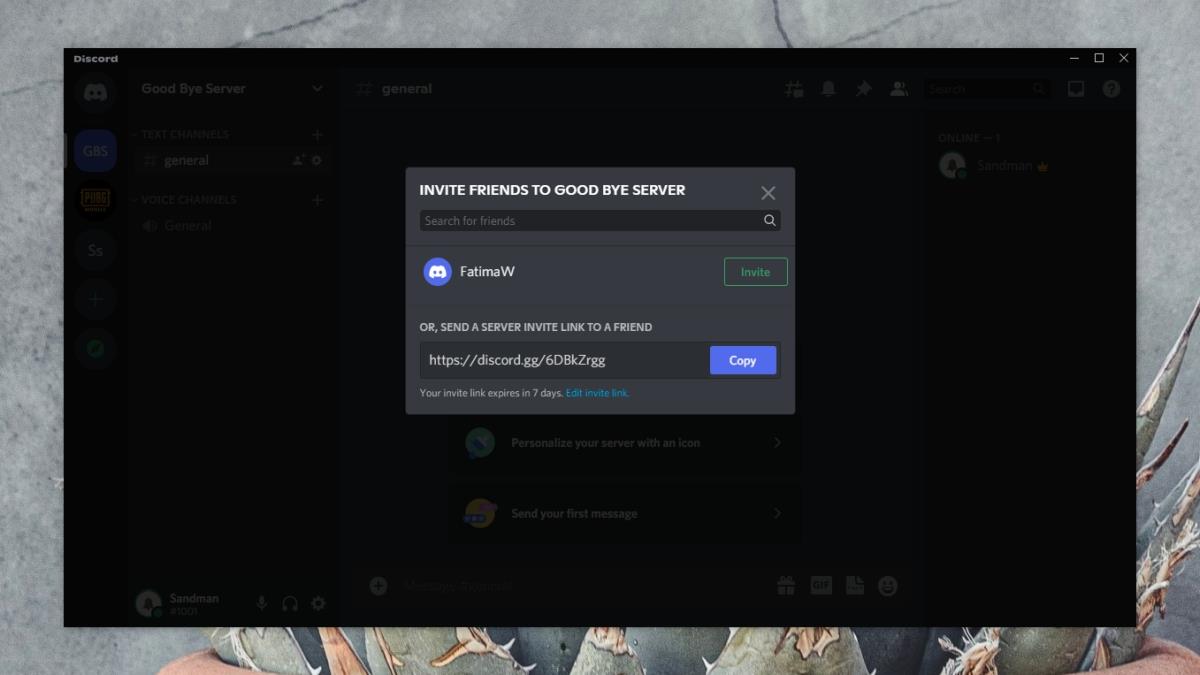Invite FatimaW to the server
This screenshot has width=1200, height=675.
pyautogui.click(x=755, y=271)
